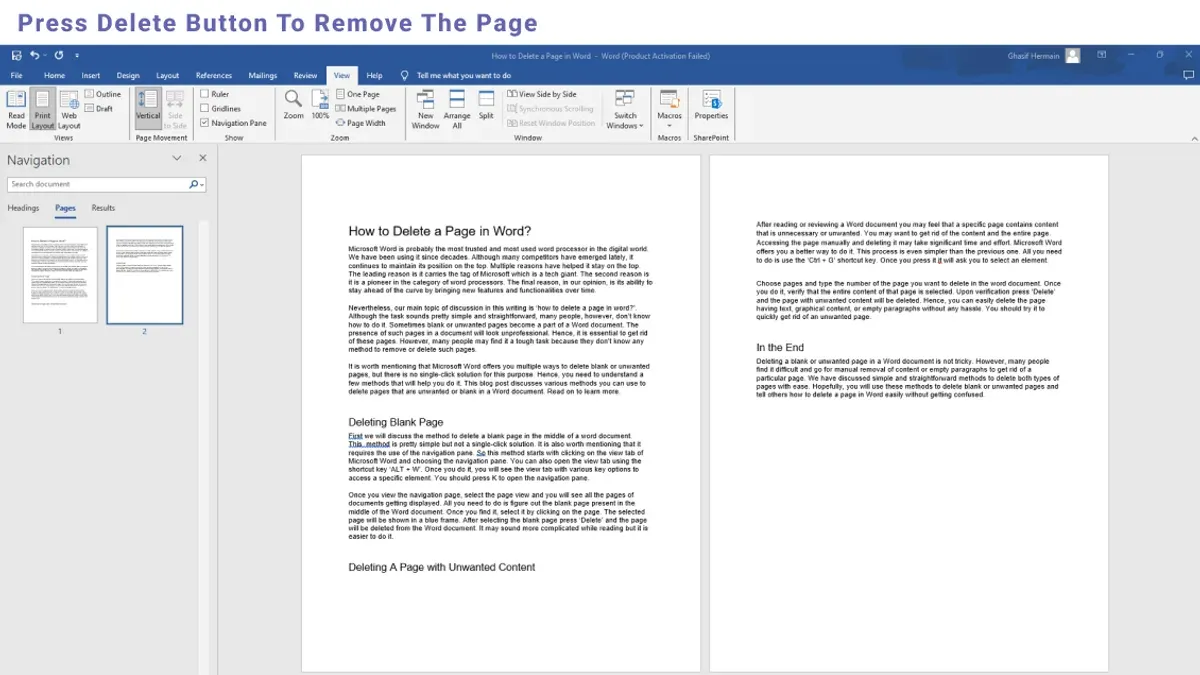Switch to the Review ribbon tab
Screen dimensions: 1200x675
pyautogui.click(x=306, y=75)
